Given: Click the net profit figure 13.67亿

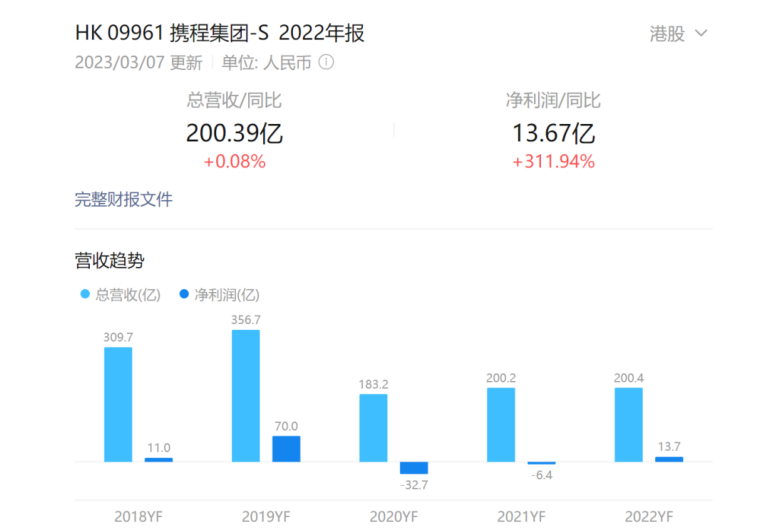Looking at the screenshot, I should tap(553, 132).
